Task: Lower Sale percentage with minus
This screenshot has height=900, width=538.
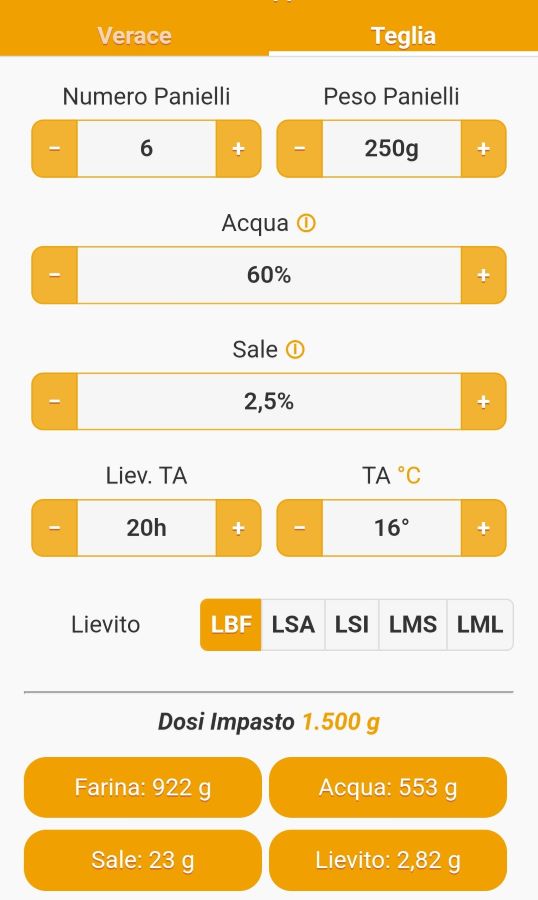Action: tap(55, 401)
